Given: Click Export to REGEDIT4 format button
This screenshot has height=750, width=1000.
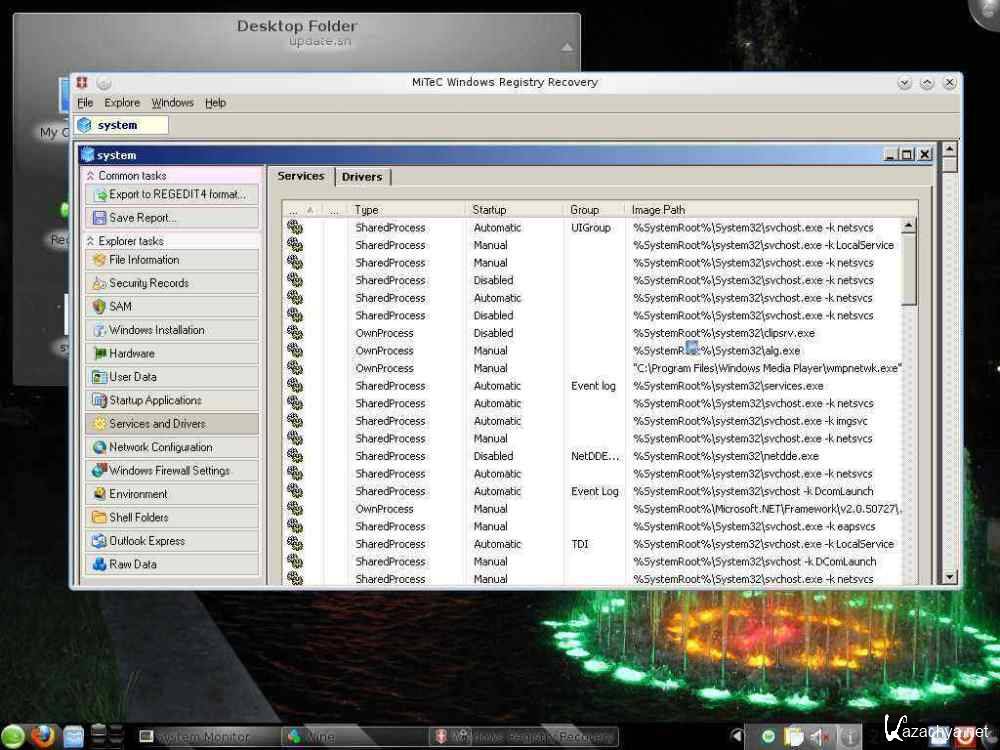Looking at the screenshot, I should [x=170, y=195].
